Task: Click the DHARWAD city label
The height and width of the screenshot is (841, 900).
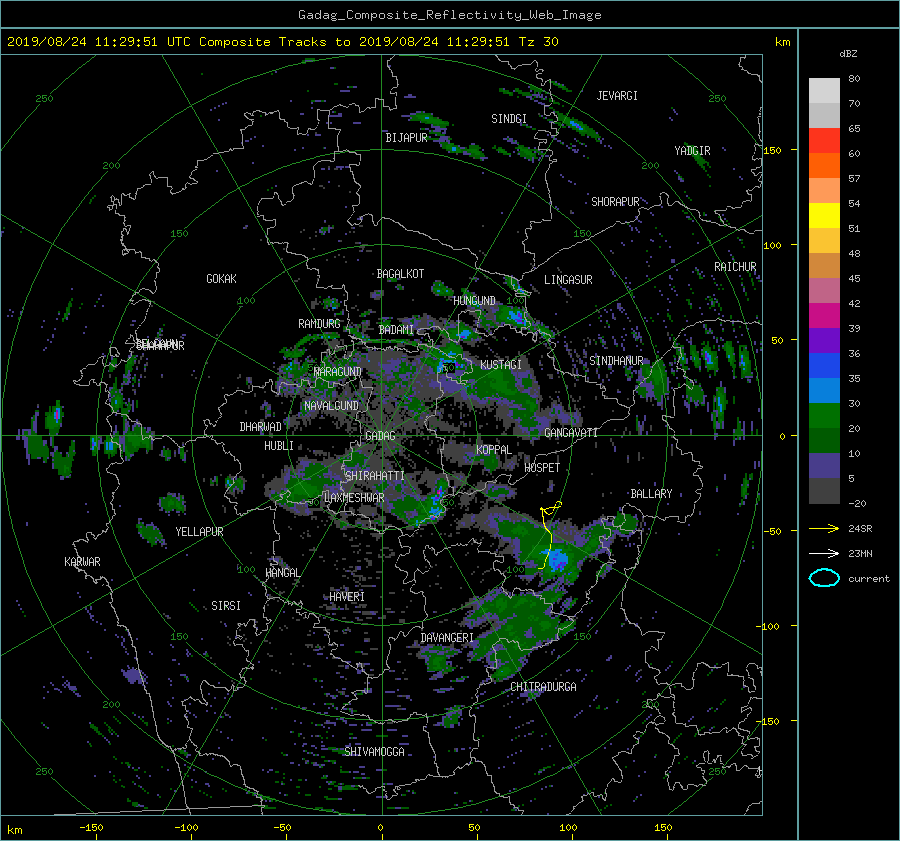Action: point(261,427)
